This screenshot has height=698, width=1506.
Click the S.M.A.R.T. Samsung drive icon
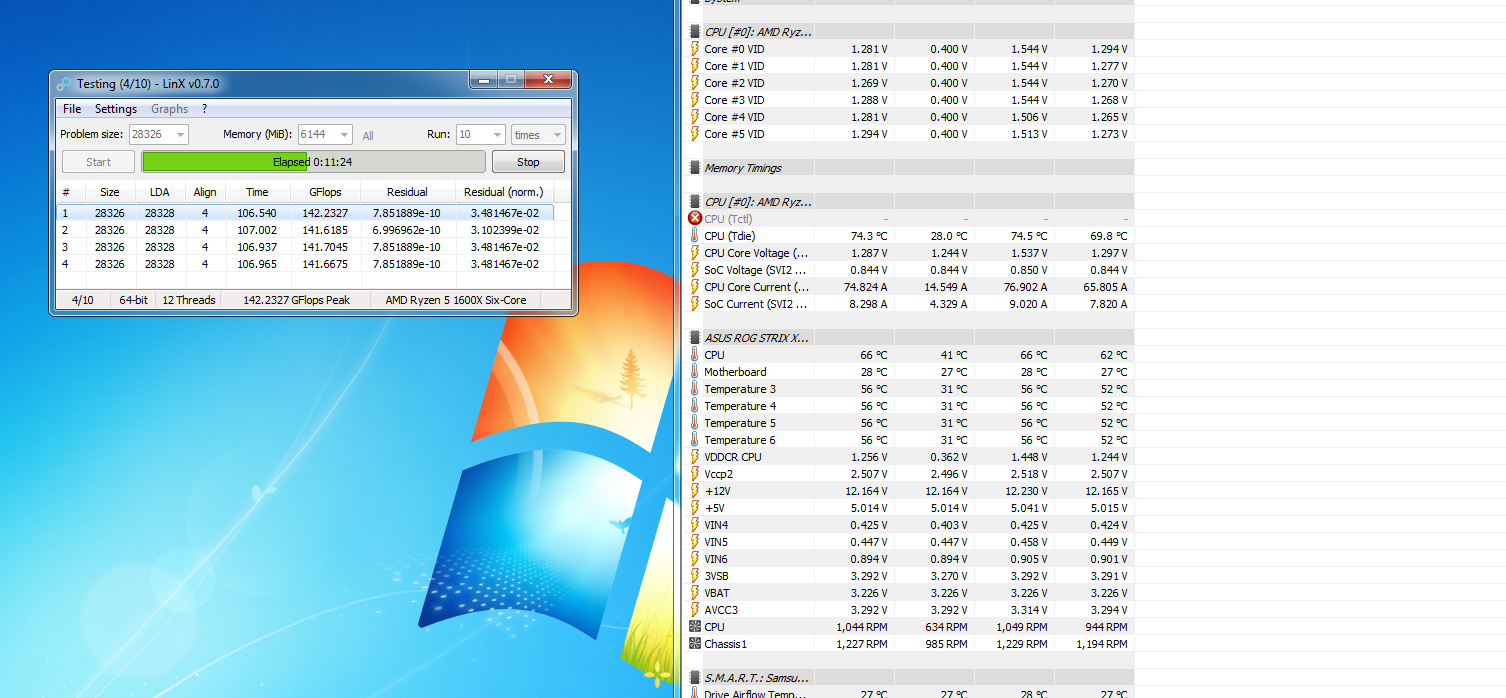pyautogui.click(x=695, y=678)
